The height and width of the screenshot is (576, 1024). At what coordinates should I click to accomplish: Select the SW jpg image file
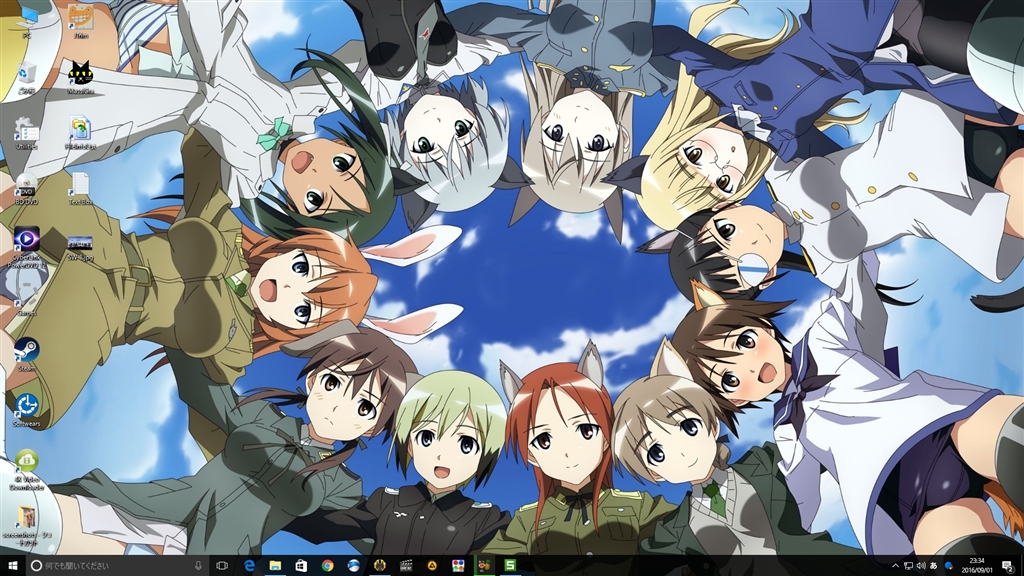click(80, 247)
